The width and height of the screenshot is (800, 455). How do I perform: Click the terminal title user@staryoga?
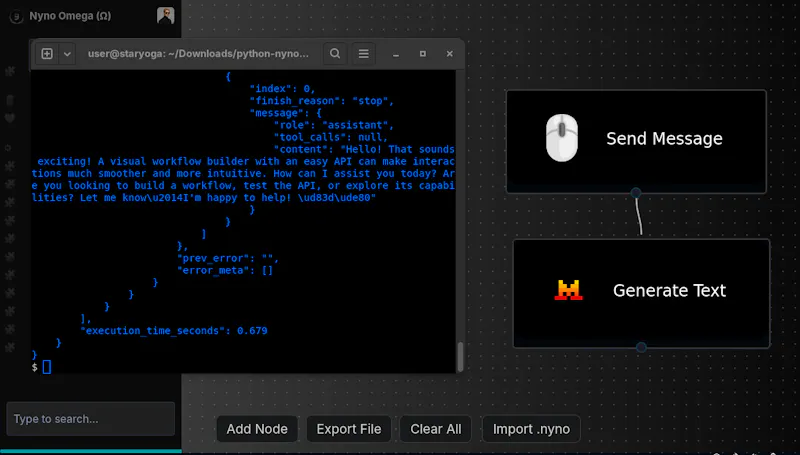198,54
